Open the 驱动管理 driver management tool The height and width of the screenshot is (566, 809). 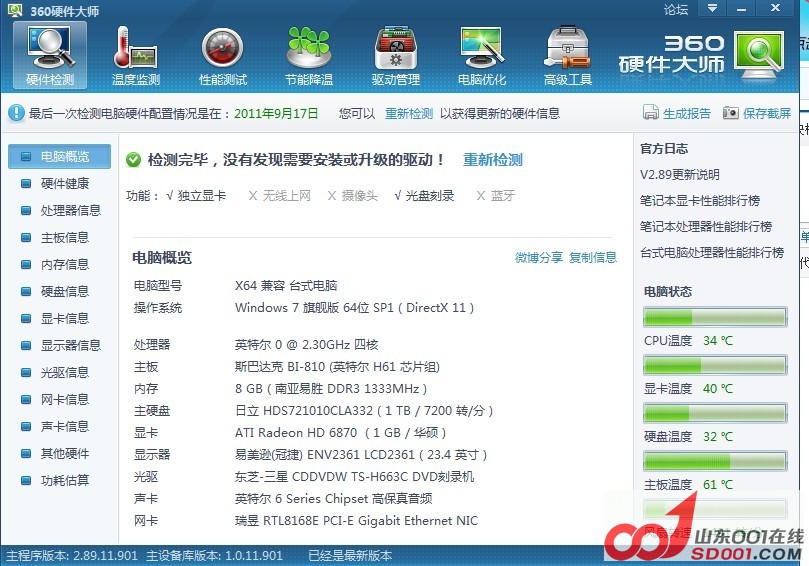(x=395, y=55)
